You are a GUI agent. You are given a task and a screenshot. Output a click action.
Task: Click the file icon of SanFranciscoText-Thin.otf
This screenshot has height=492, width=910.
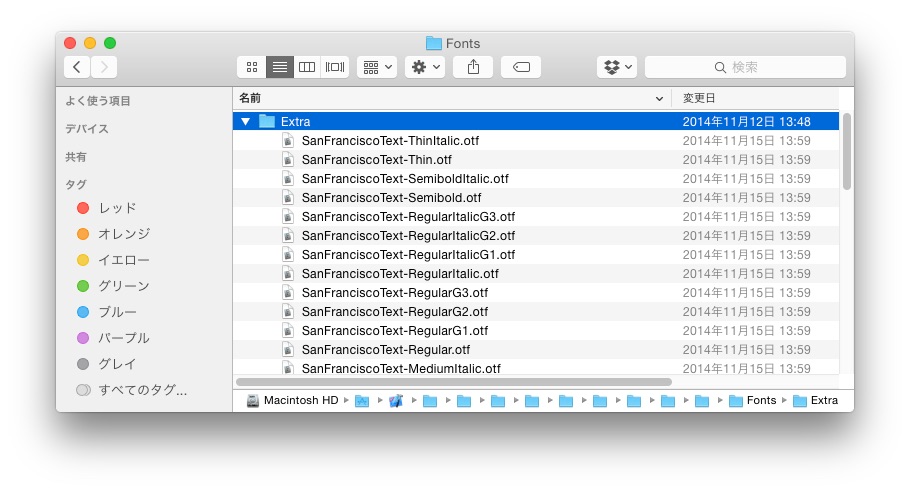click(288, 159)
